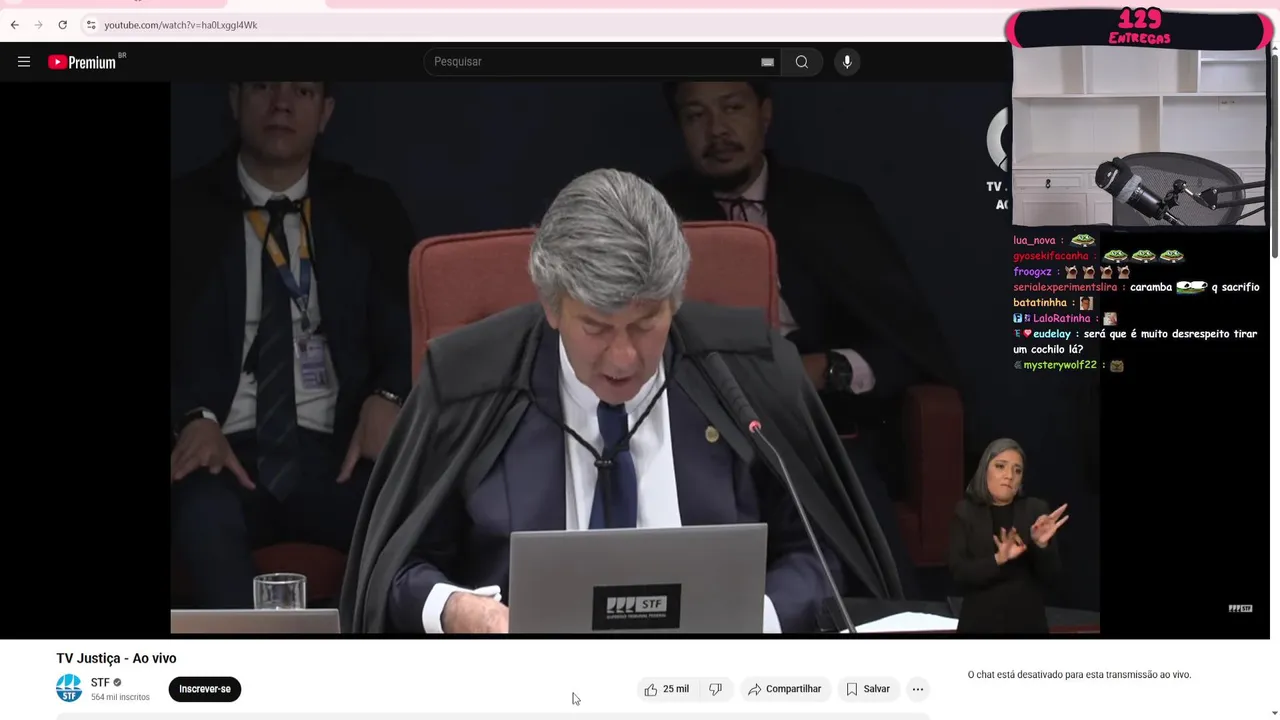
Task: Click the browser forward arrow
Action: click(x=38, y=25)
